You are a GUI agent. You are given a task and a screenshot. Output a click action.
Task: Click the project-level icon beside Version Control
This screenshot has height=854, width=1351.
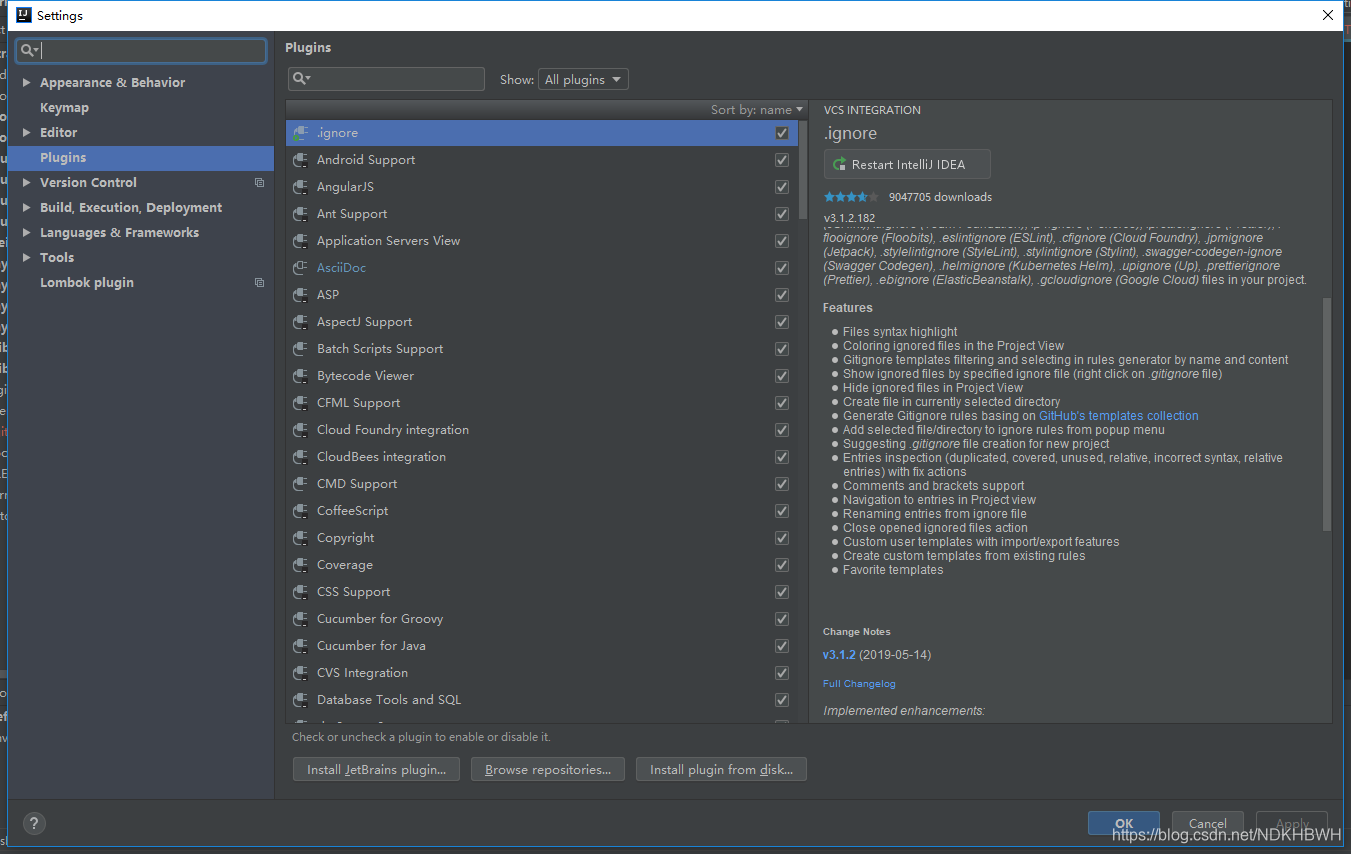point(259,183)
